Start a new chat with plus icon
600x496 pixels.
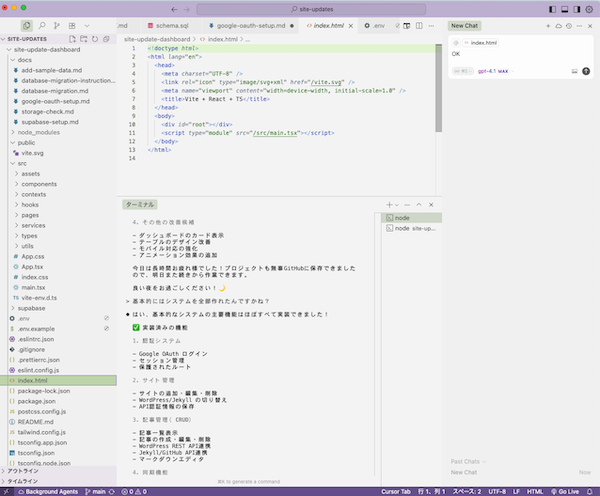tap(548, 26)
